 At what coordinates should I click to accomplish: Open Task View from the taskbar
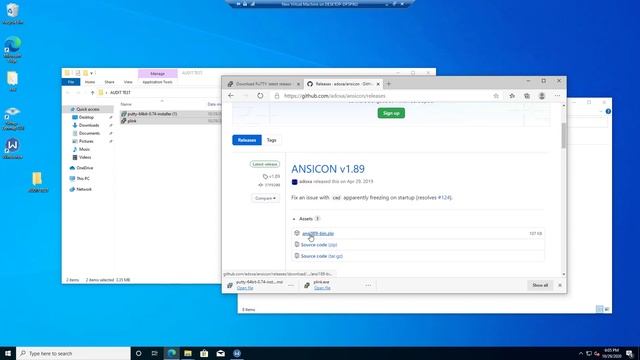click(155, 353)
